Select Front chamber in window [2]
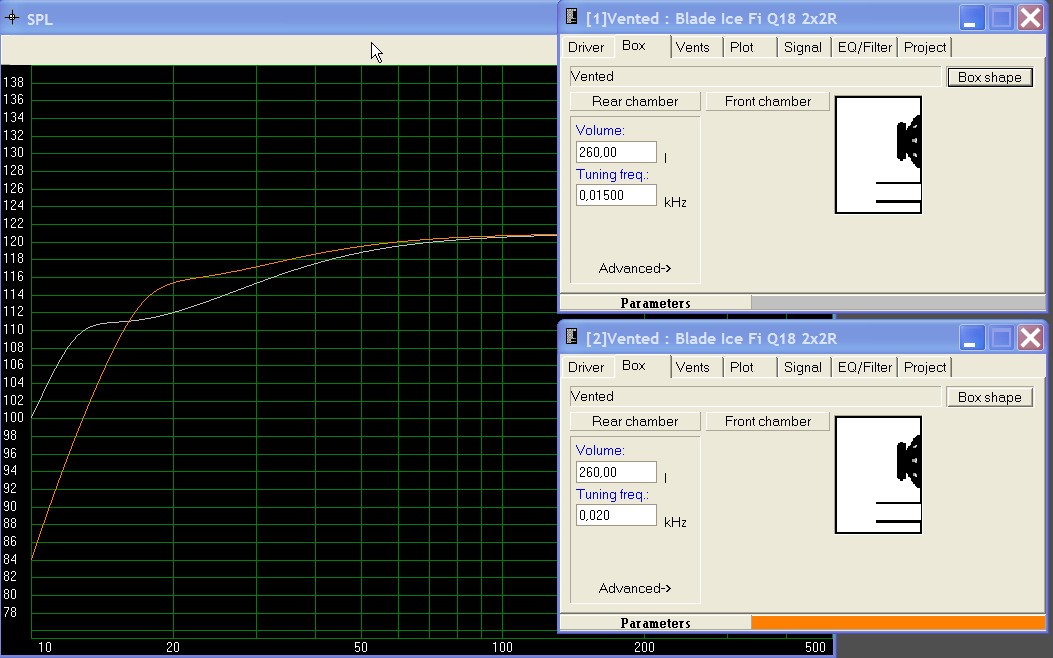The image size is (1053, 658). click(x=768, y=421)
